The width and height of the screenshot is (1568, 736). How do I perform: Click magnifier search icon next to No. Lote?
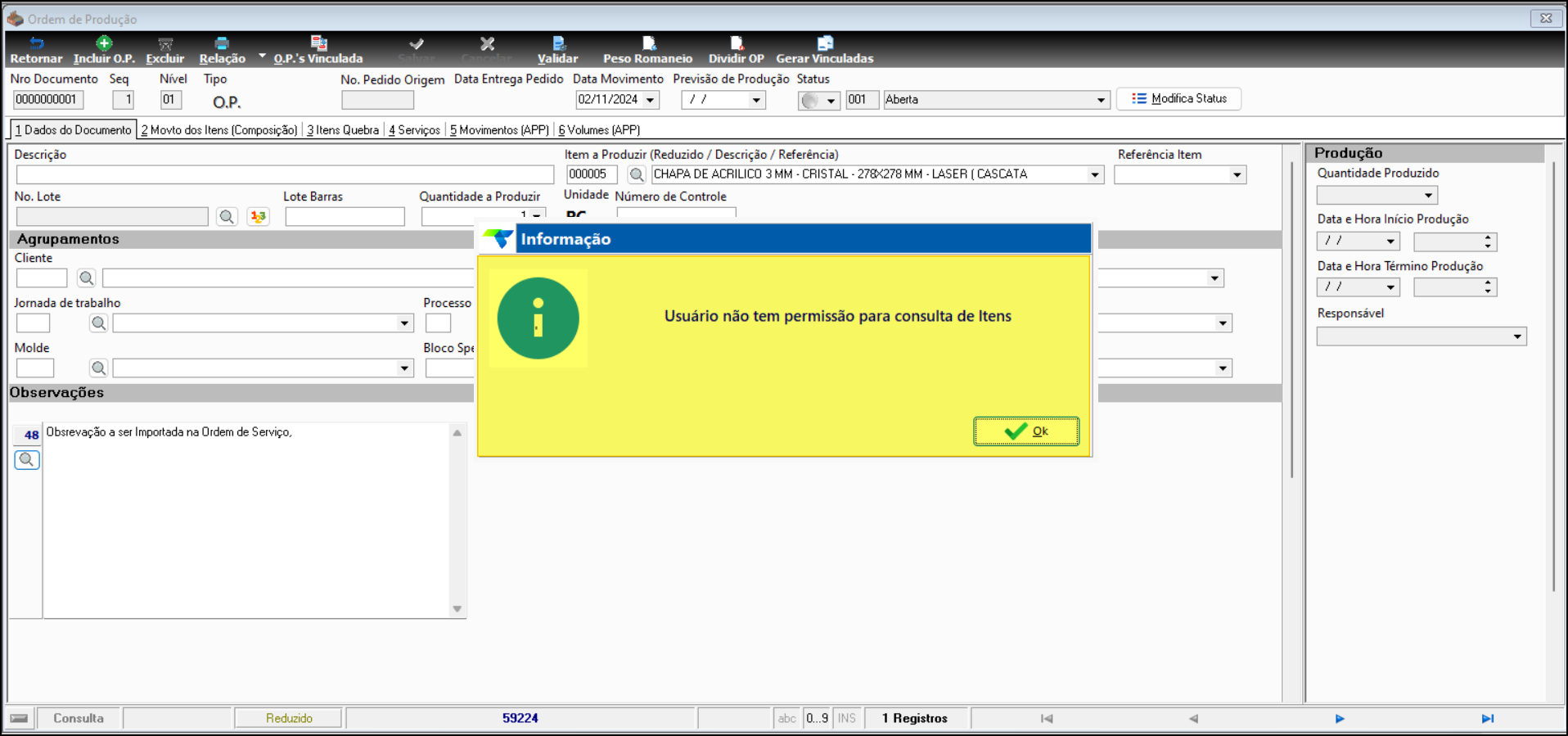[227, 216]
